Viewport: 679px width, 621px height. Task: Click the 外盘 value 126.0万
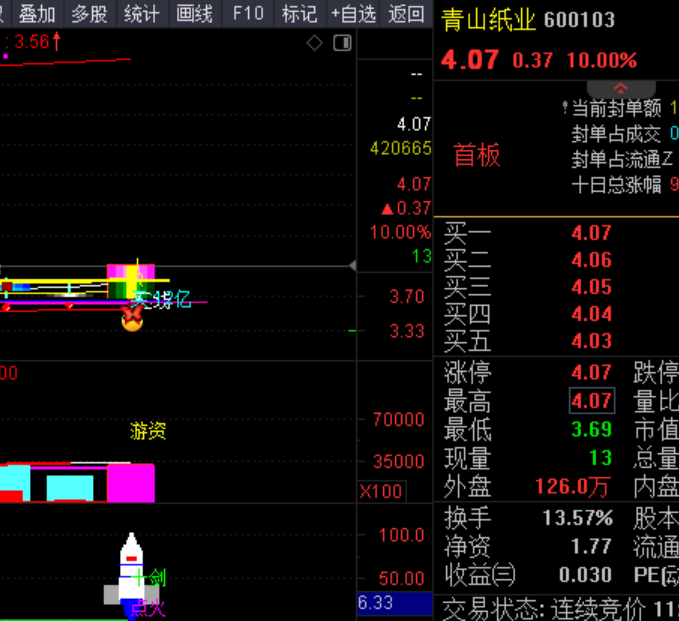572,486
